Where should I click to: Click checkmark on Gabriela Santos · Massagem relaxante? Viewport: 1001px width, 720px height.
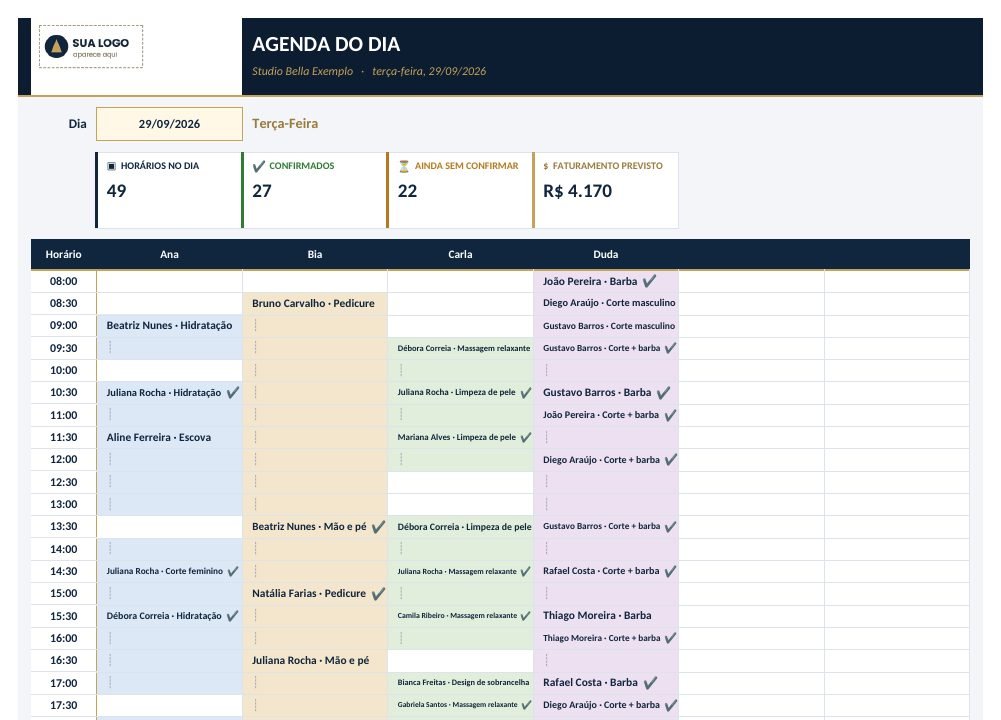click(525, 705)
